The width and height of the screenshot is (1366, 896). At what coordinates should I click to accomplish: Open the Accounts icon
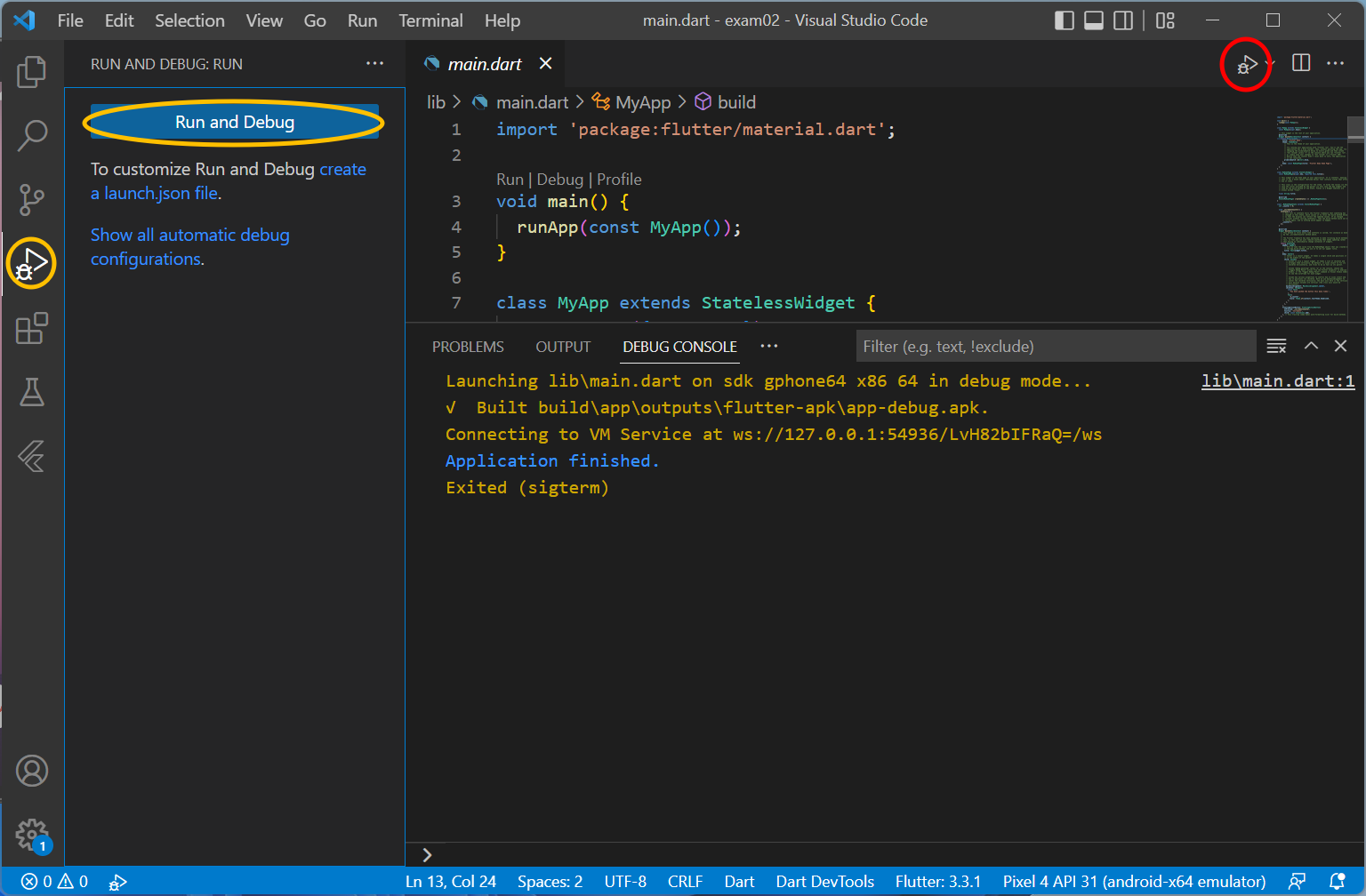click(32, 771)
